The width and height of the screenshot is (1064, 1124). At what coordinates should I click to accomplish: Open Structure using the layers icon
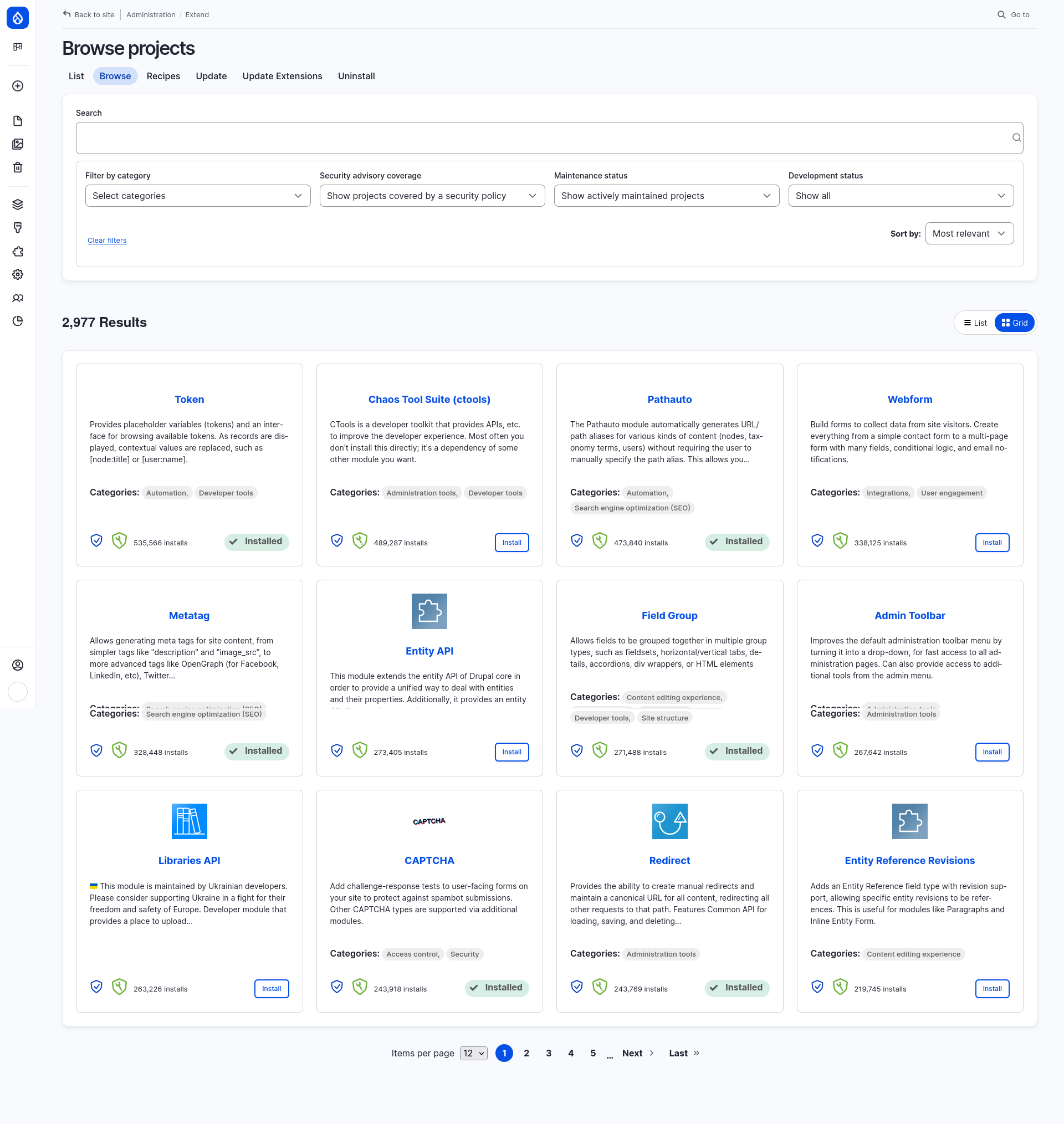click(x=18, y=205)
